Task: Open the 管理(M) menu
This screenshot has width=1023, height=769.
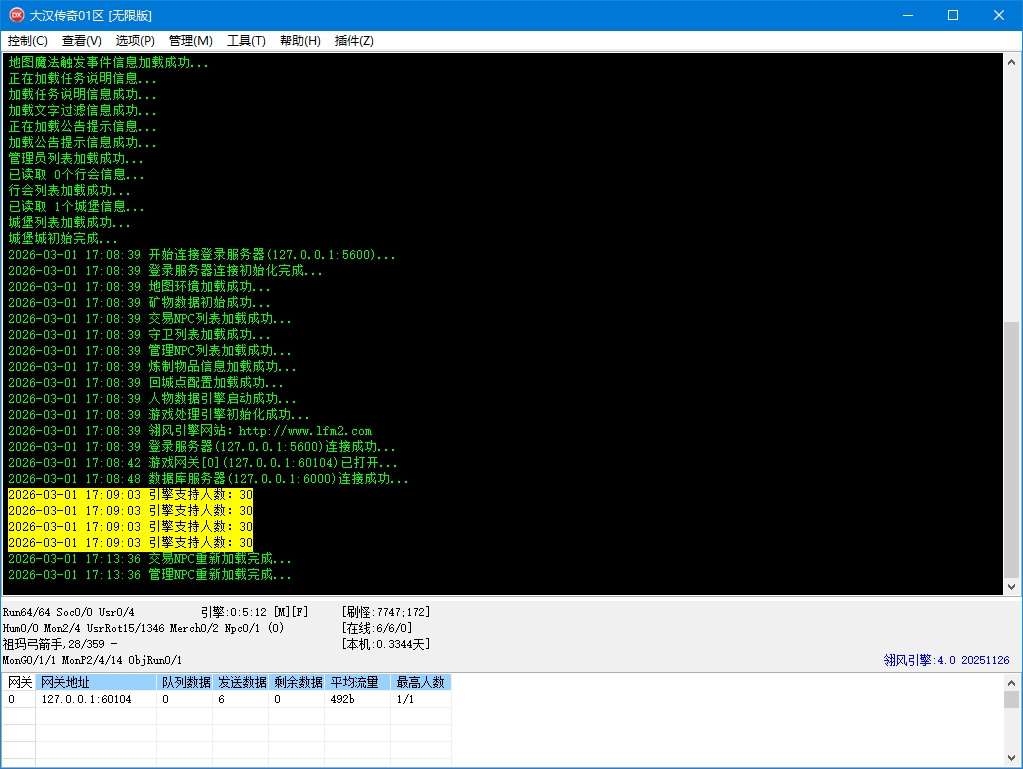Action: tap(191, 41)
